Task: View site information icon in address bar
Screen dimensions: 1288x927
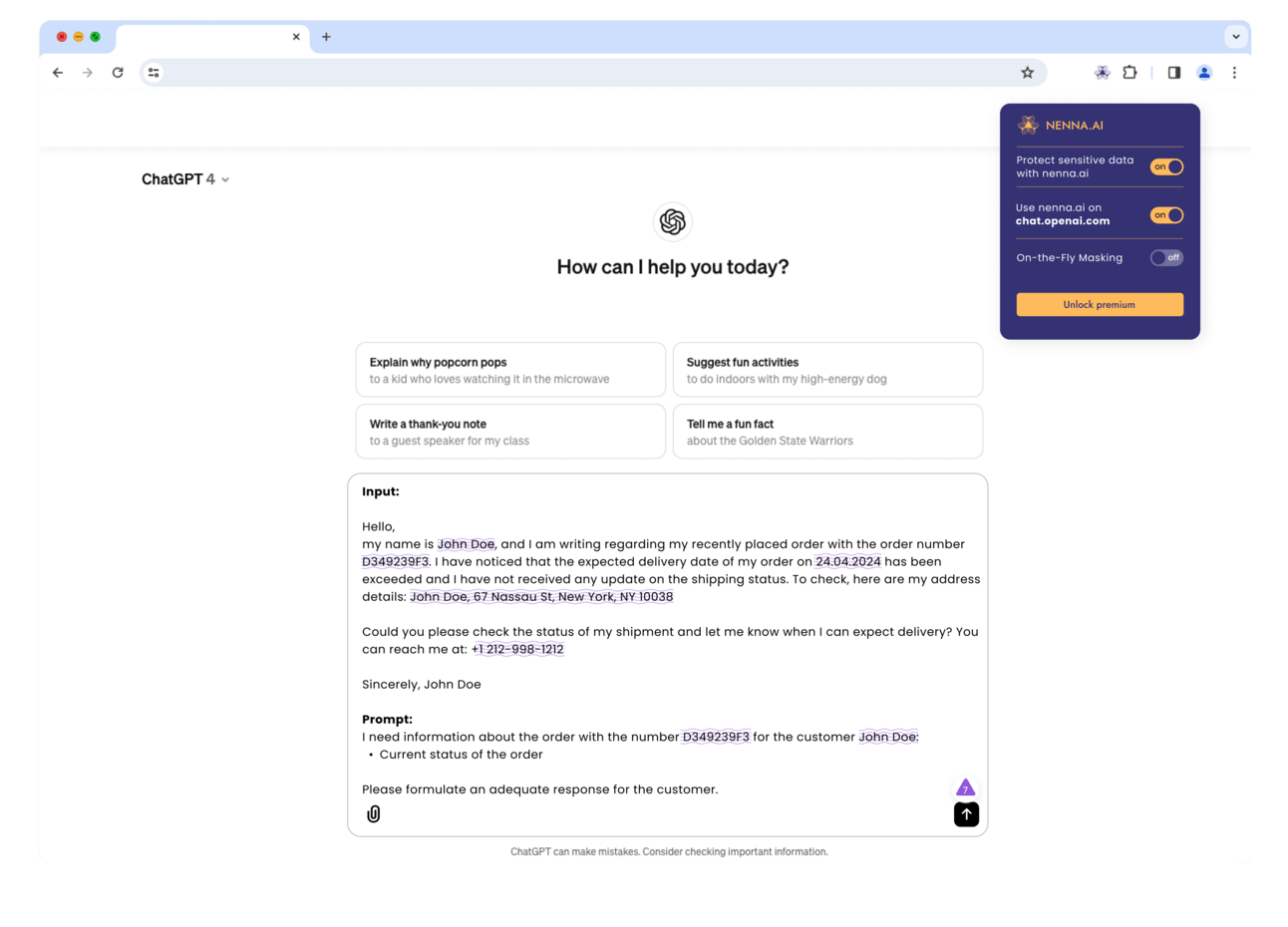Action: (154, 73)
